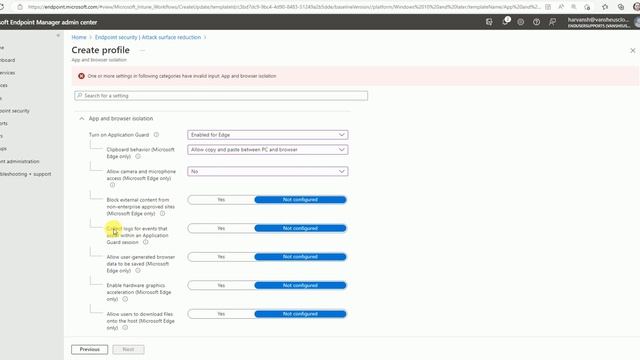640x360 pixels.
Task: Set download files onto host to Not configured
Action: tap(300, 314)
